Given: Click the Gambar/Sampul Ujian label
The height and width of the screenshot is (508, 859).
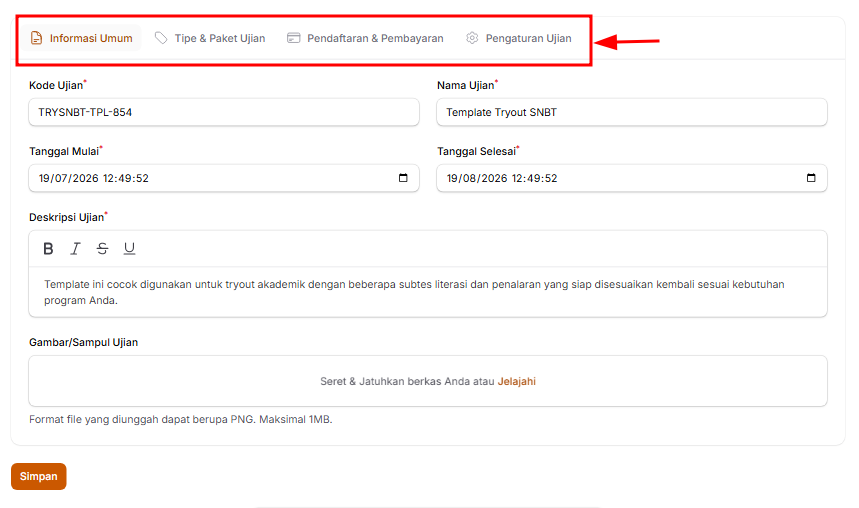Looking at the screenshot, I should click(83, 343).
